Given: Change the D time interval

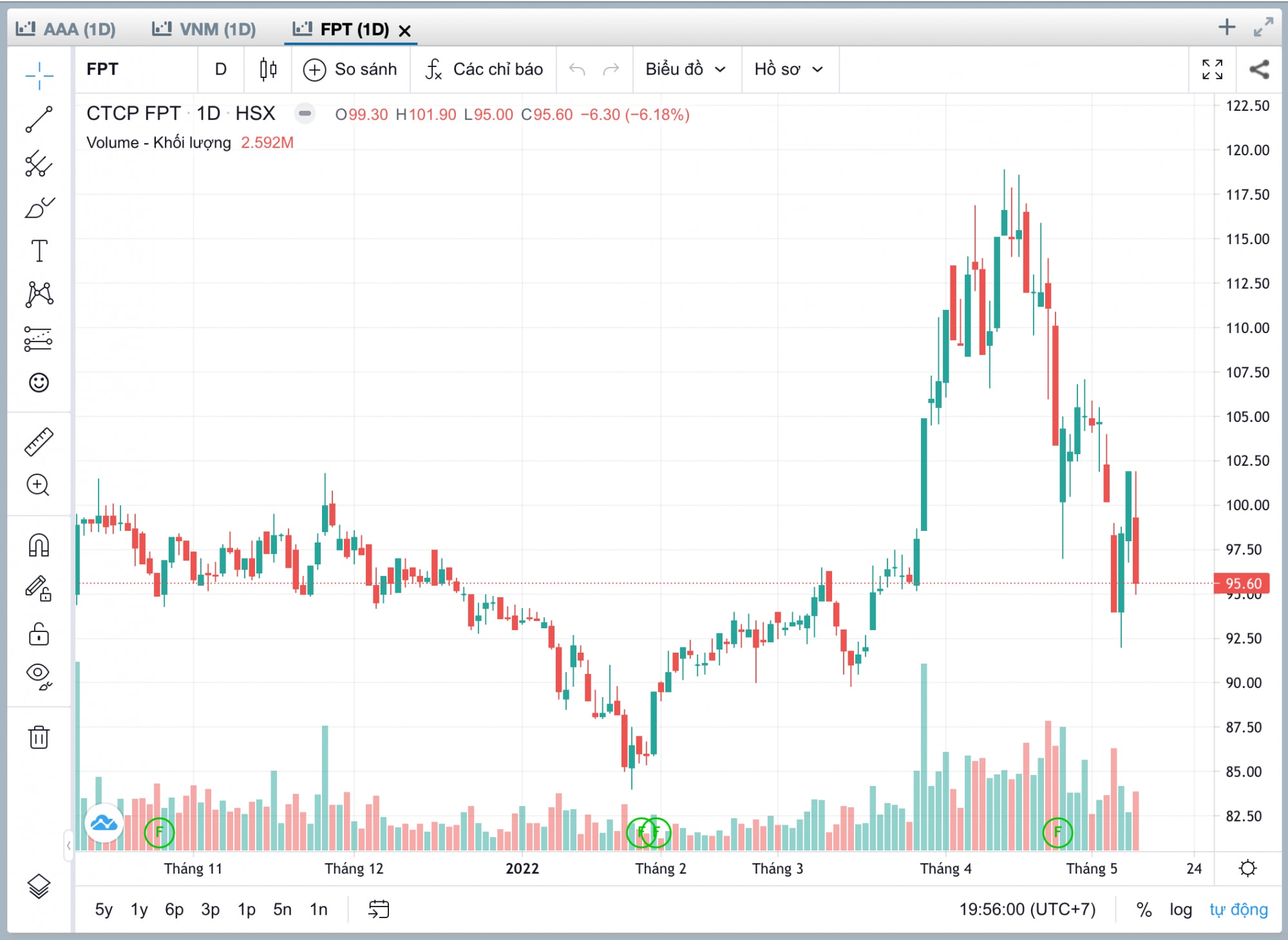Looking at the screenshot, I should point(221,69).
